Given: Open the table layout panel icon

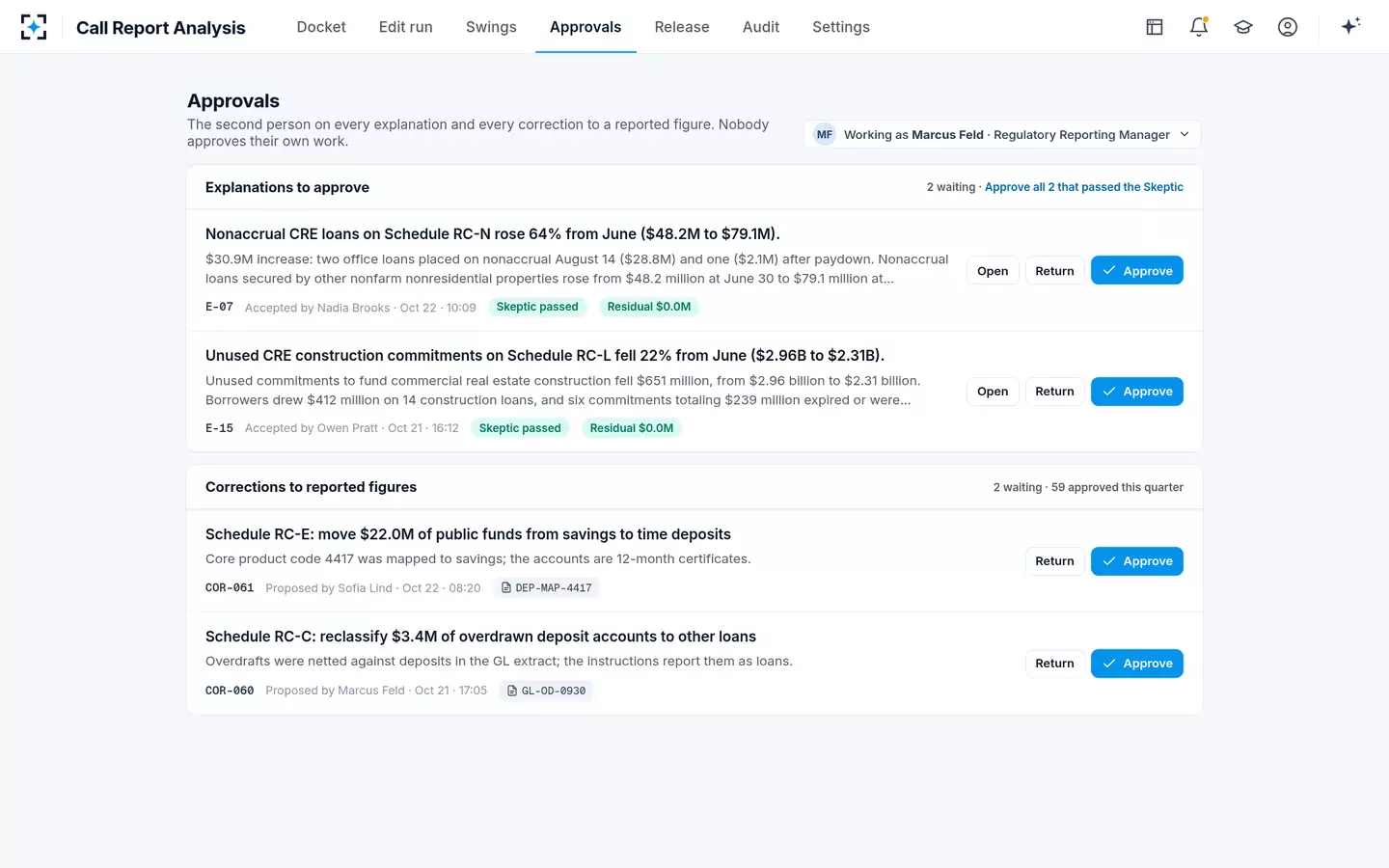Looking at the screenshot, I should coord(1155,27).
